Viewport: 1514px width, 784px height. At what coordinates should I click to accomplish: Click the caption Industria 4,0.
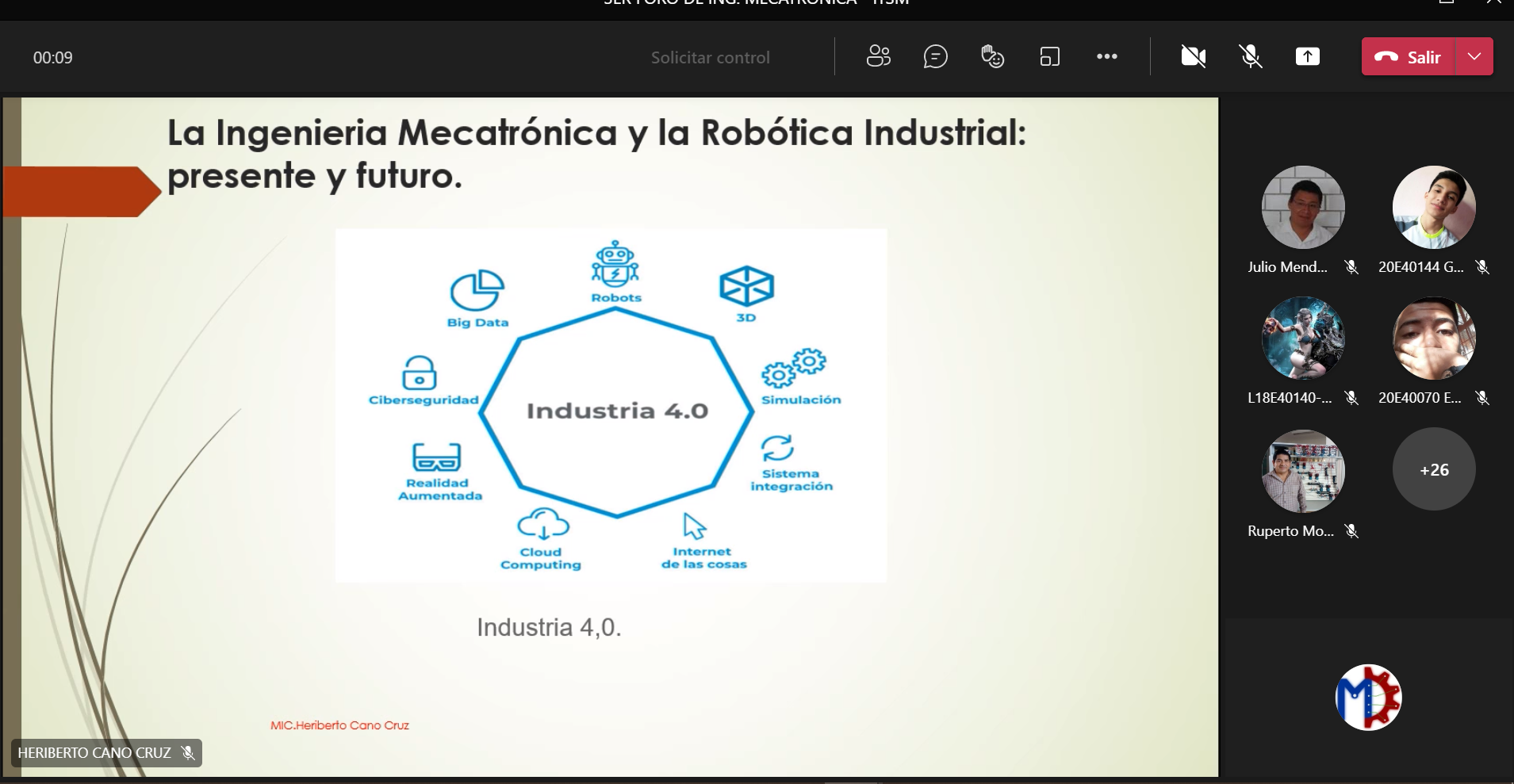549,627
